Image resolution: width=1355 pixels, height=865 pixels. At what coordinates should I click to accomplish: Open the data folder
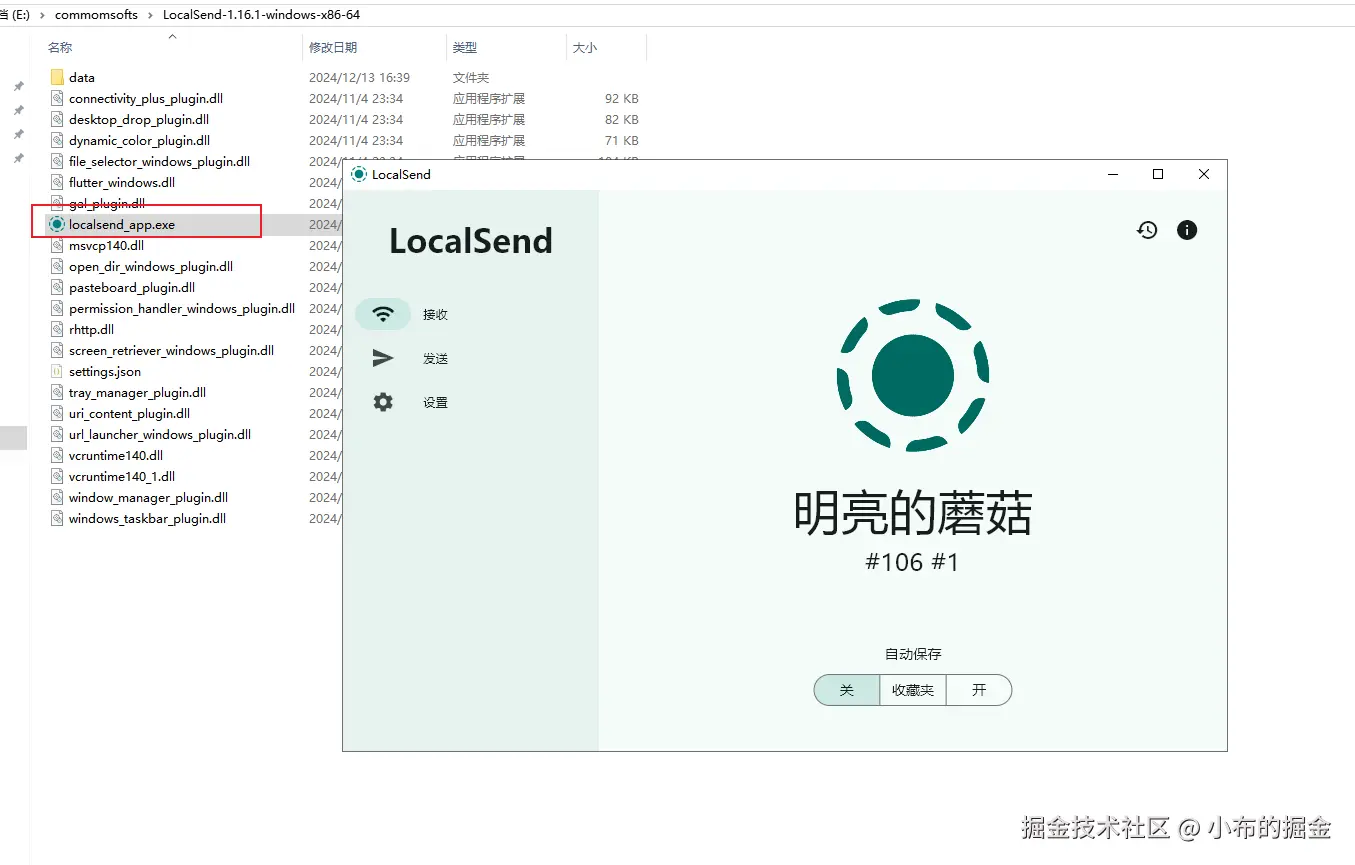point(83,77)
